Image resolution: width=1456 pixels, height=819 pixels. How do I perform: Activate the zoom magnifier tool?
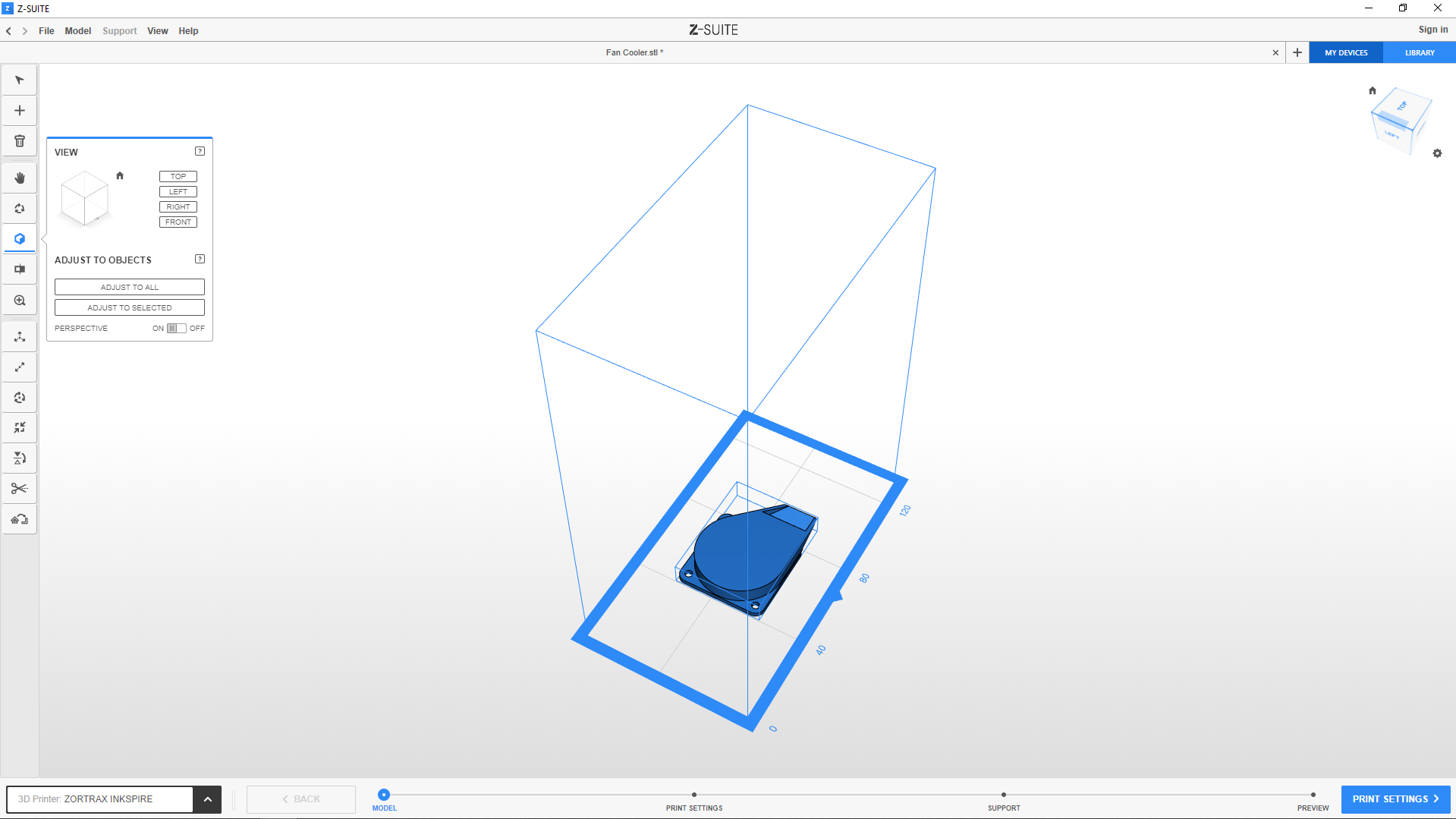(20, 301)
